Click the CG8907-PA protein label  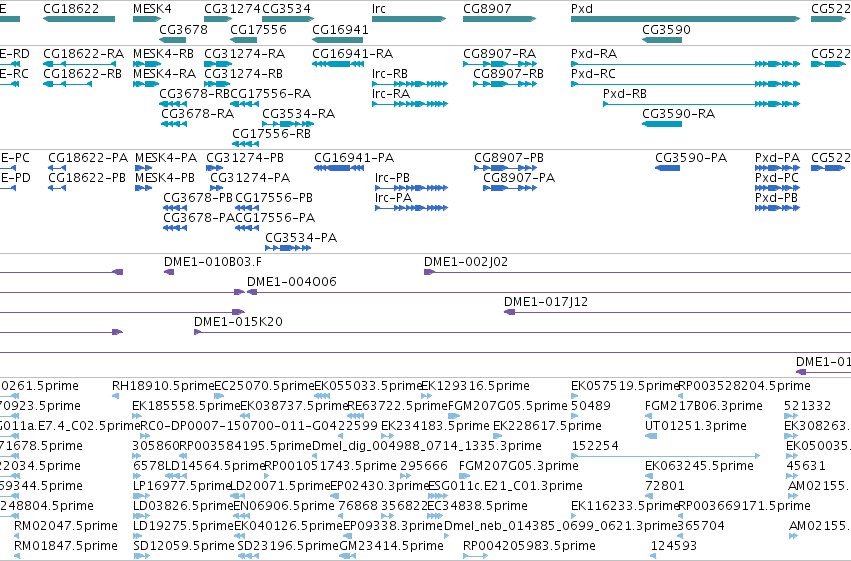(x=519, y=178)
